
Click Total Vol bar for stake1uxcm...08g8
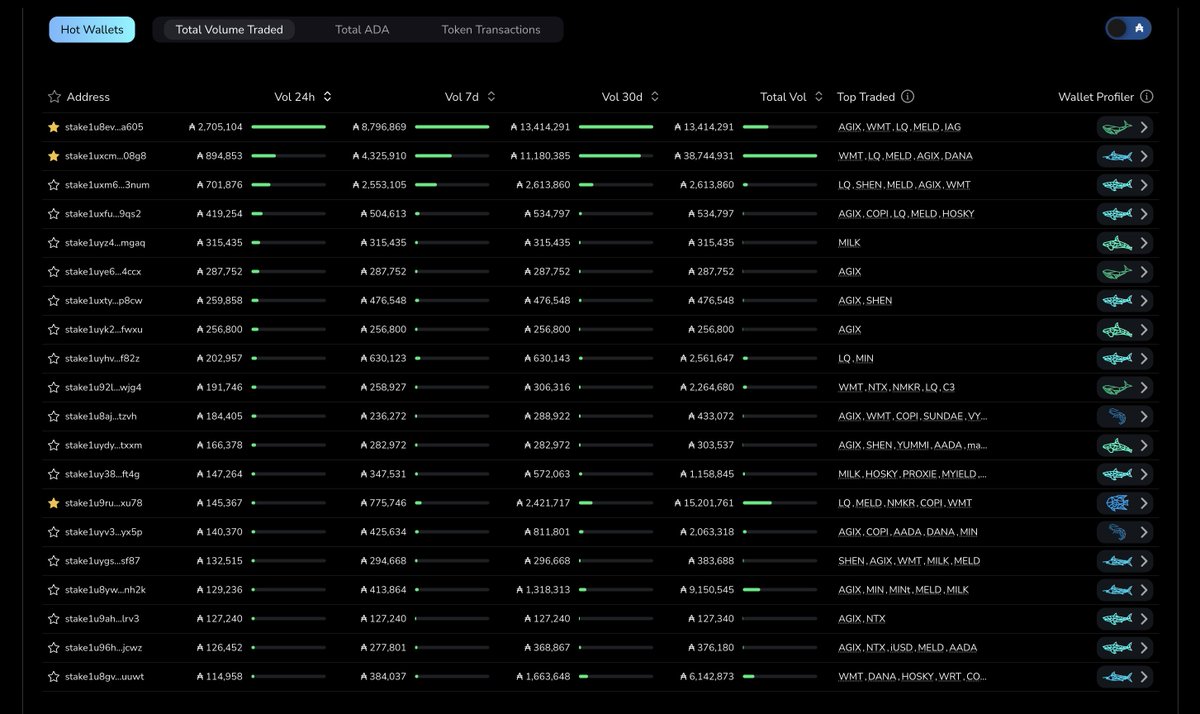pos(780,156)
